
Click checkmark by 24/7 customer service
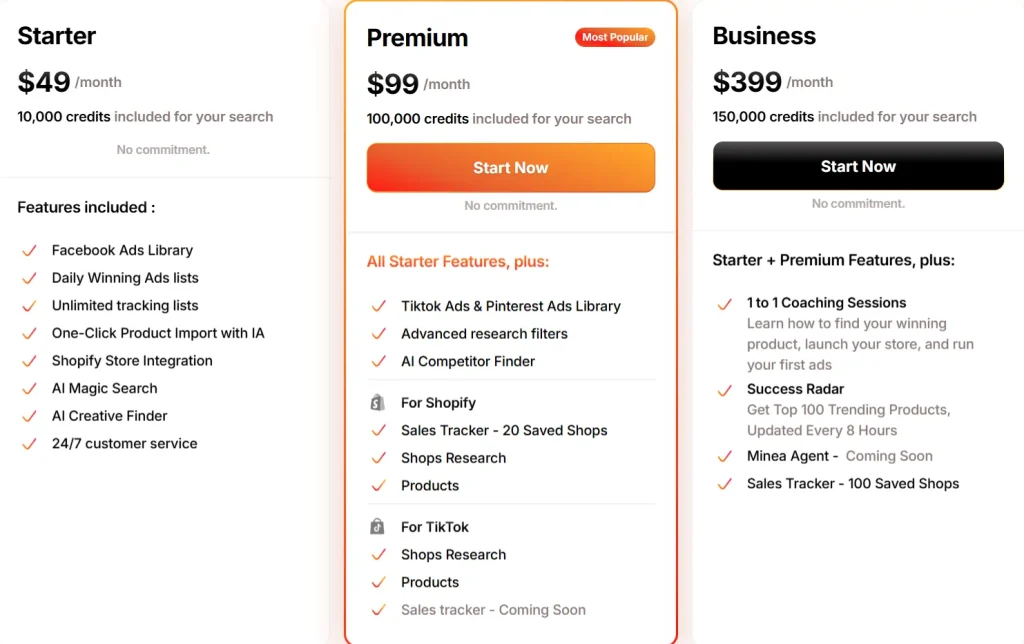pyautogui.click(x=29, y=444)
